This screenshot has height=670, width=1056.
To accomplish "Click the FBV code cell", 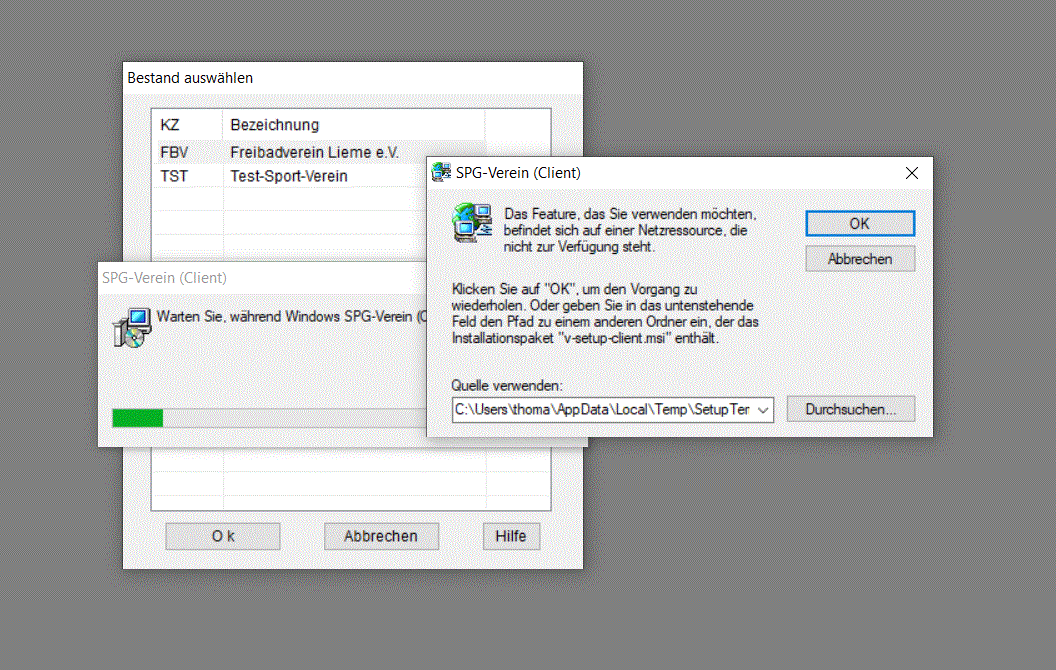I will click(174, 153).
